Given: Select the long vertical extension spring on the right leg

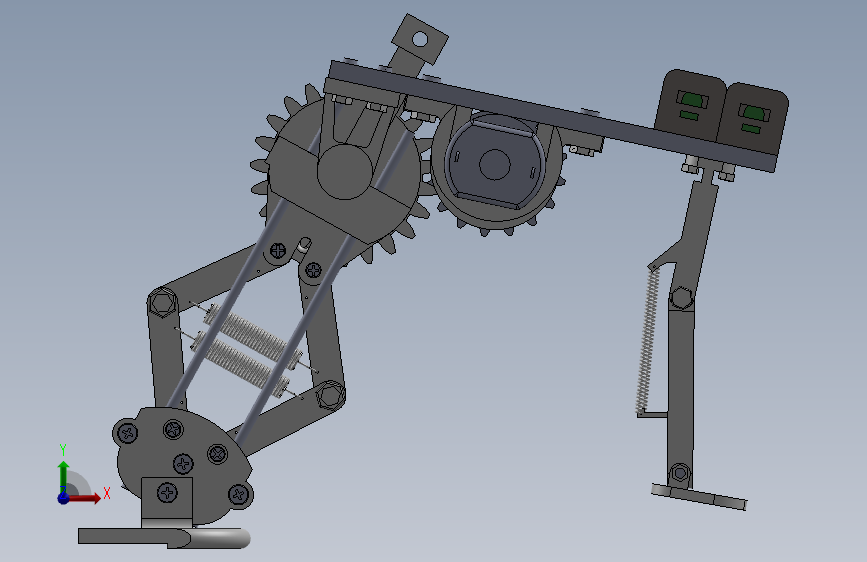Looking at the screenshot, I should tap(648, 341).
